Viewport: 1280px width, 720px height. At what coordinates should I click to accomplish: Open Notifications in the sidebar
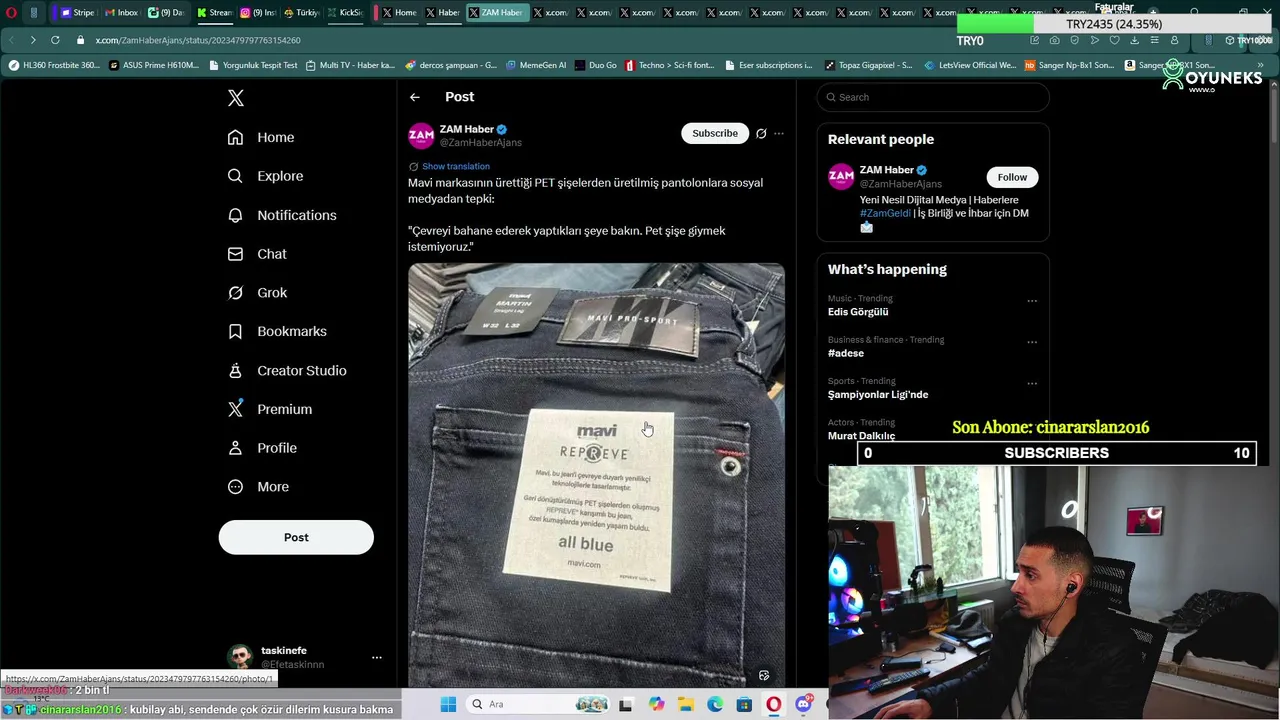[282, 215]
